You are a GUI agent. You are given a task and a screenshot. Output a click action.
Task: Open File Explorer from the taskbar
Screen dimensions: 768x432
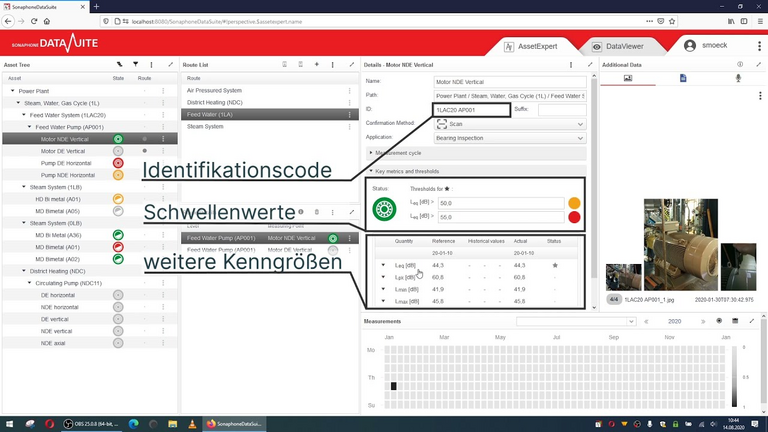click(x=172, y=424)
